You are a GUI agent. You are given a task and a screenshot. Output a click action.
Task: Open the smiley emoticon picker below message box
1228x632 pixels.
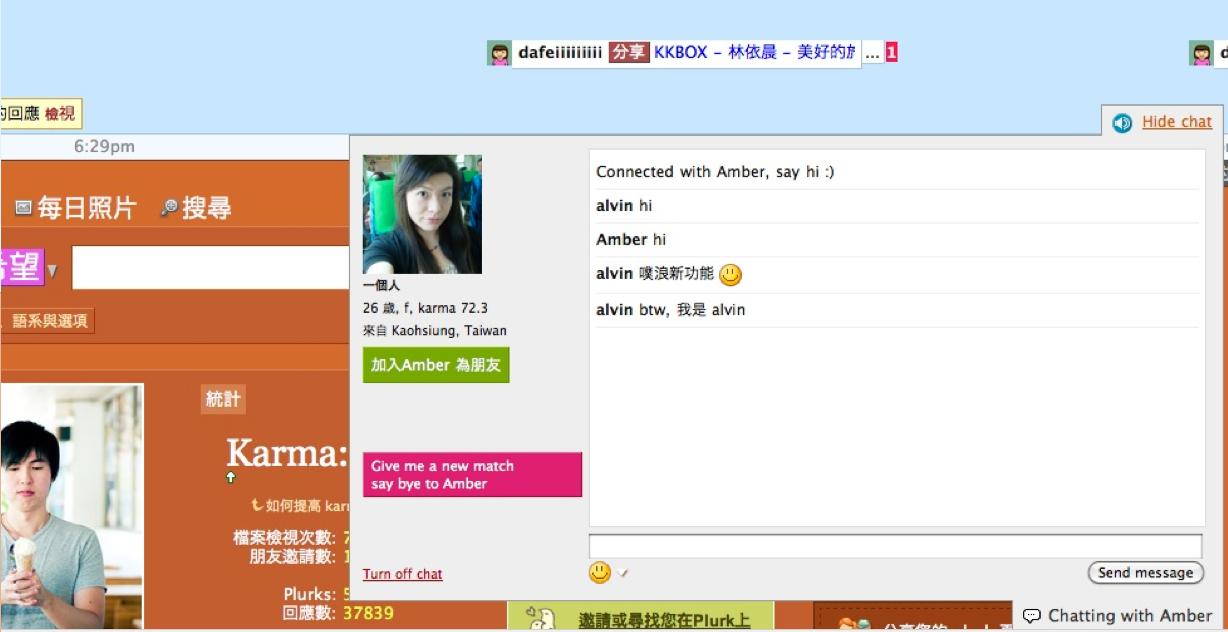pos(600,573)
